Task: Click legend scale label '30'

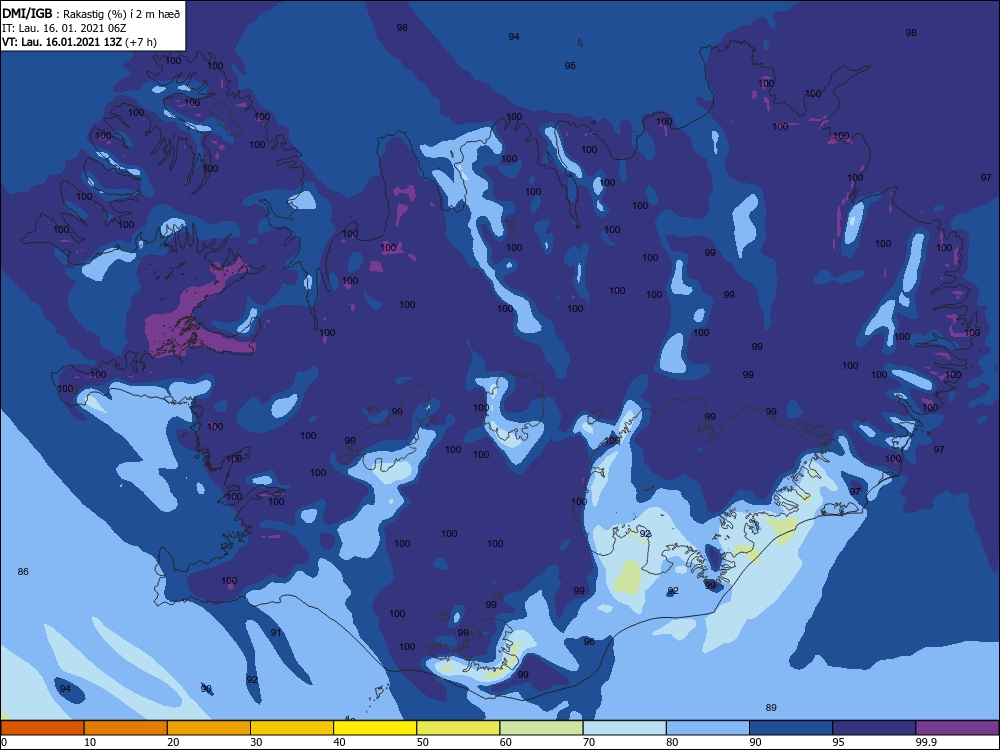Action: [256, 742]
